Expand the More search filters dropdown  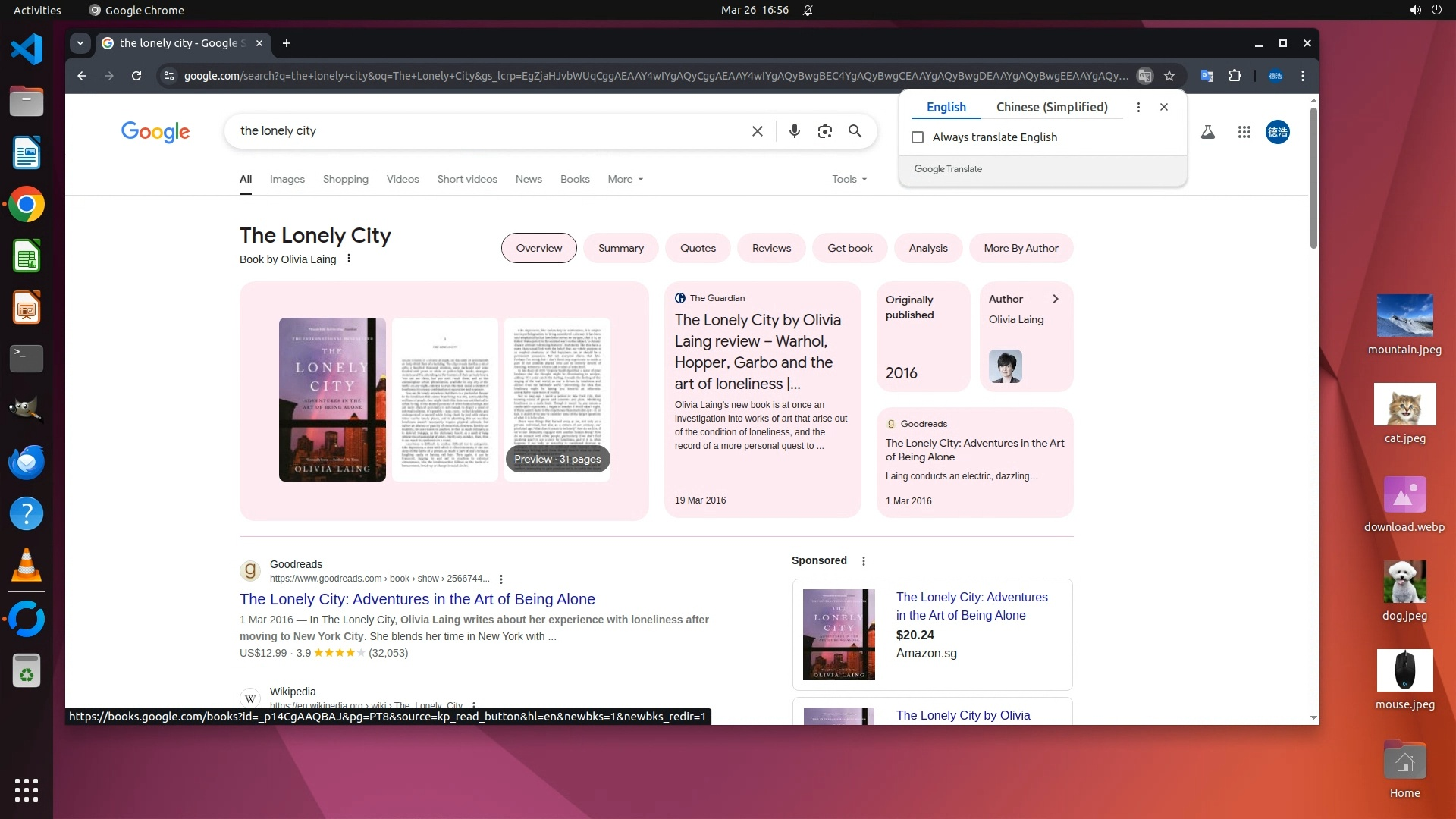tap(625, 179)
